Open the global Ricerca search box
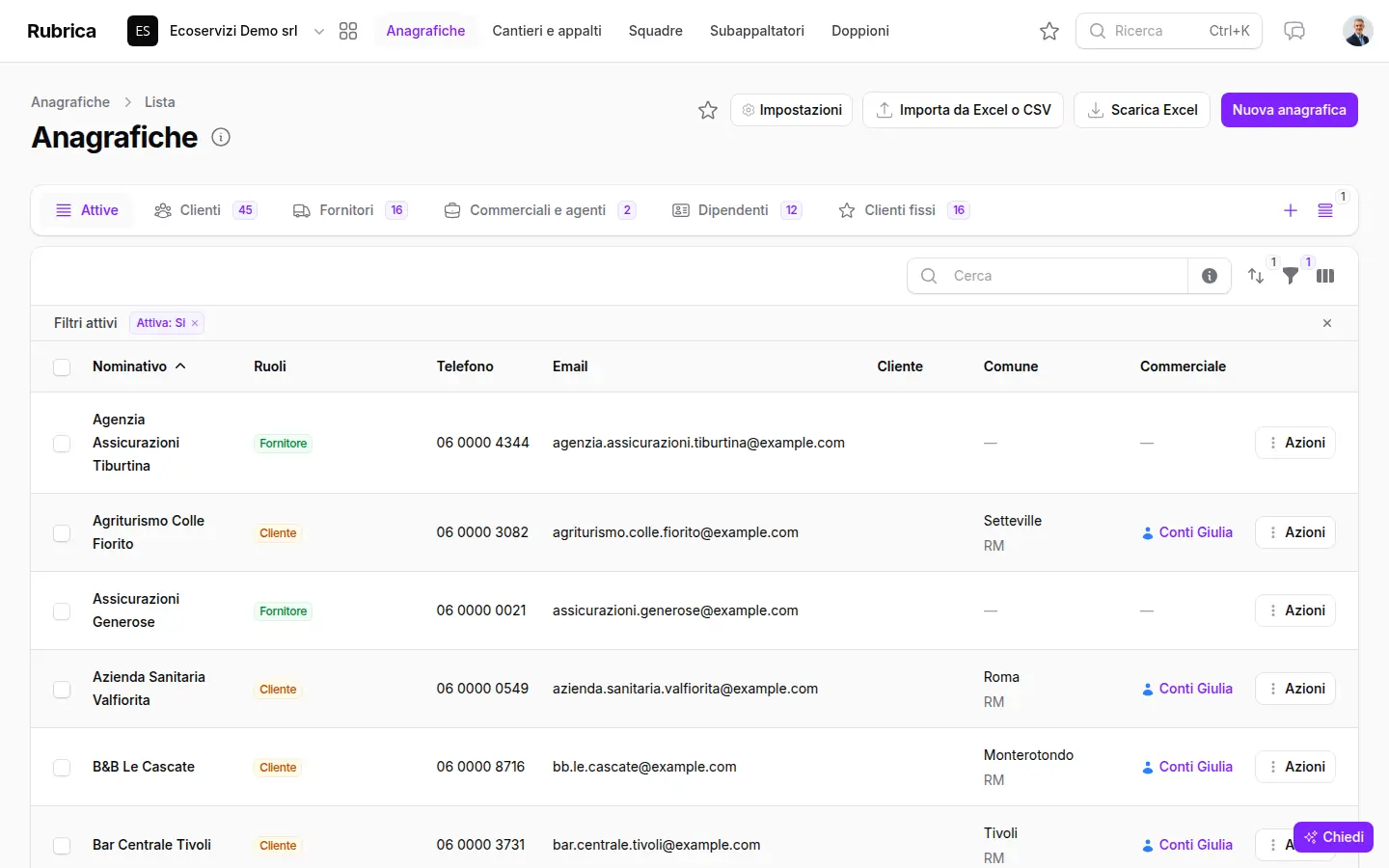1389x868 pixels. pyautogui.click(x=1169, y=31)
